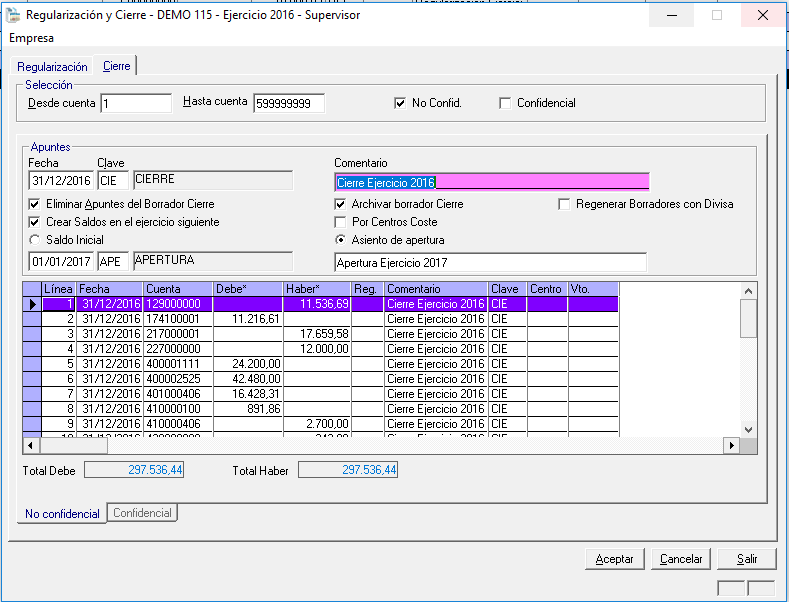Click the Debe* column header
The image size is (789, 602).
(248, 289)
